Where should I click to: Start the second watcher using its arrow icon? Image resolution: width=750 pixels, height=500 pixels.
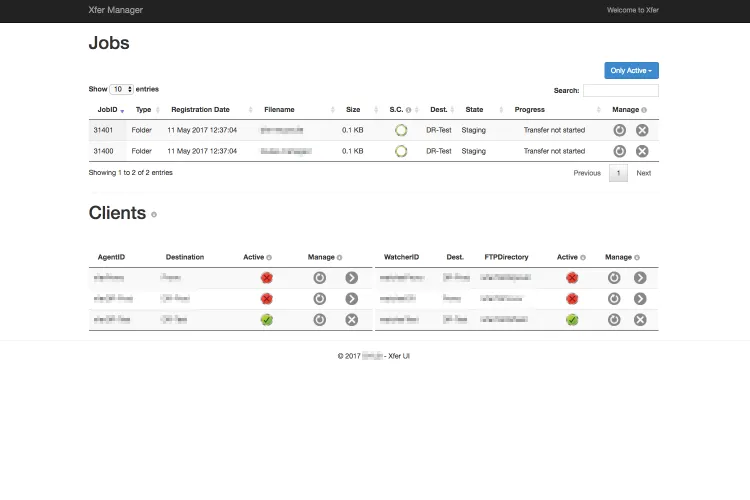640,299
